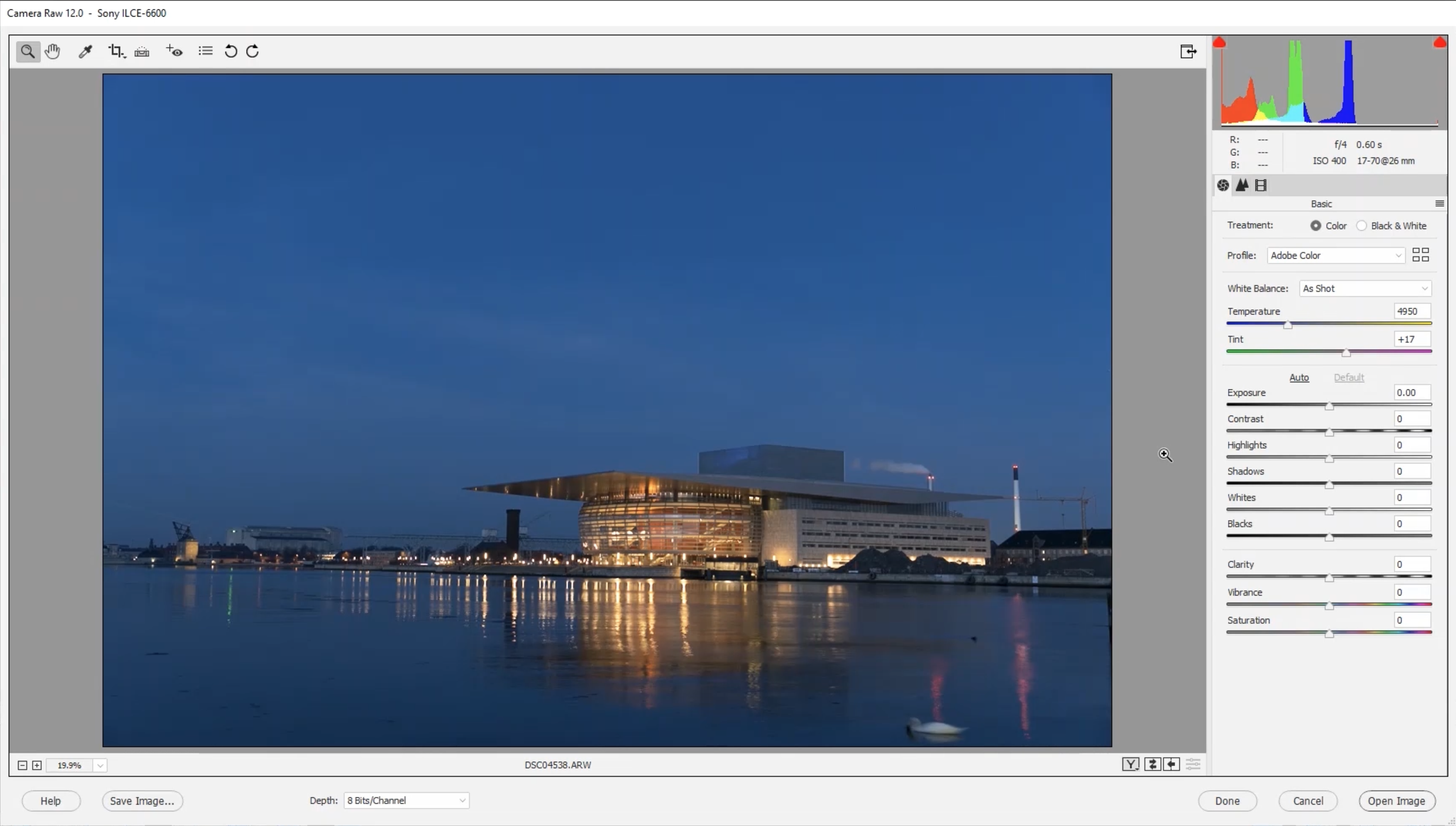This screenshot has width=1456, height=826.
Task: Activate the Red Eye Removal tool
Action: point(174,52)
